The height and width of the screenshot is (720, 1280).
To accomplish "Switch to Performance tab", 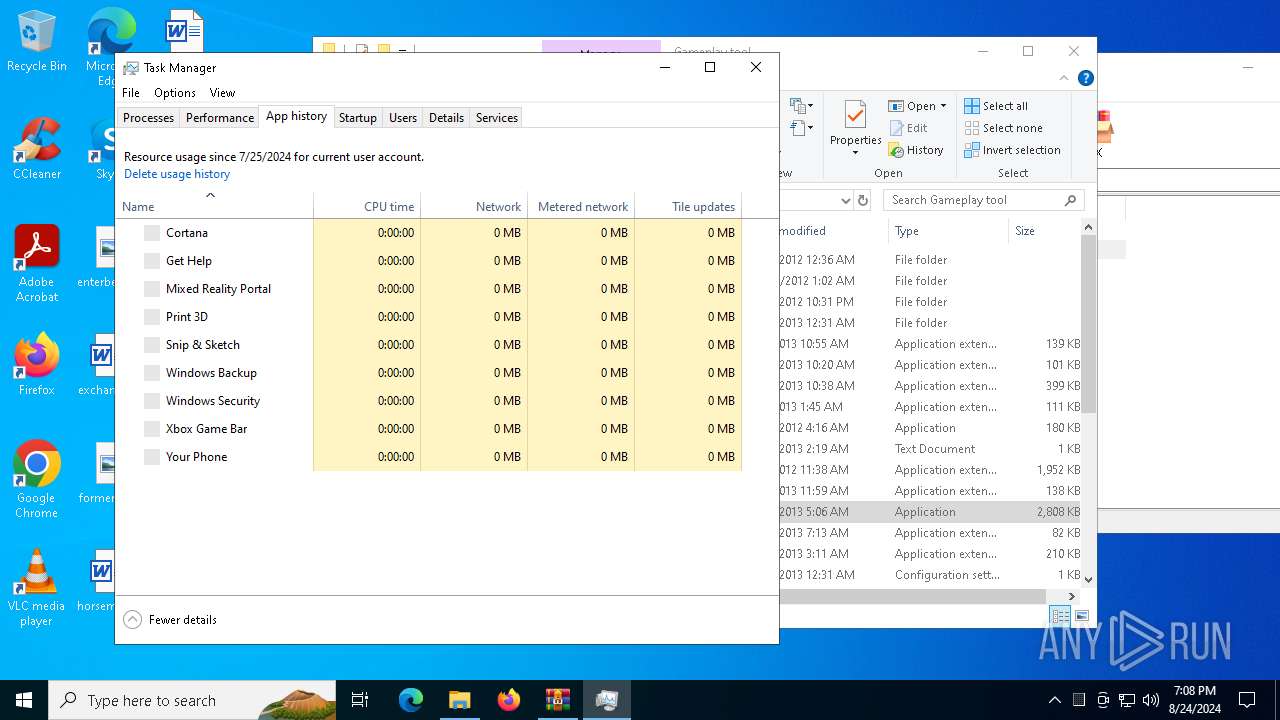I will [x=220, y=118].
